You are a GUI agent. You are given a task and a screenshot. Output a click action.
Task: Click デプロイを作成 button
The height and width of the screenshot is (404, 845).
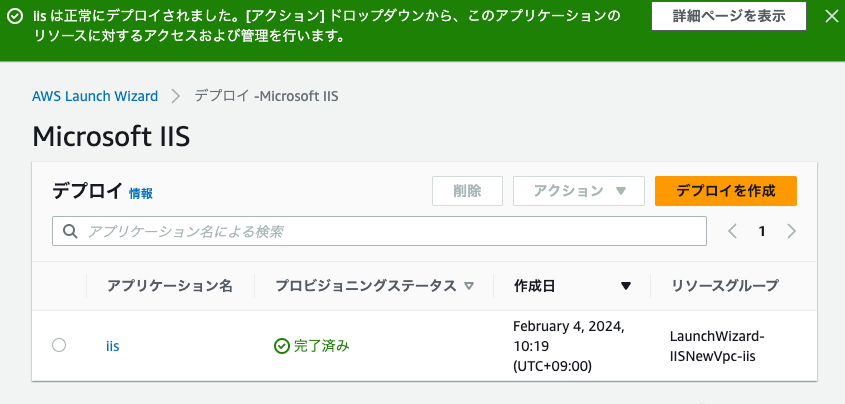pos(726,191)
